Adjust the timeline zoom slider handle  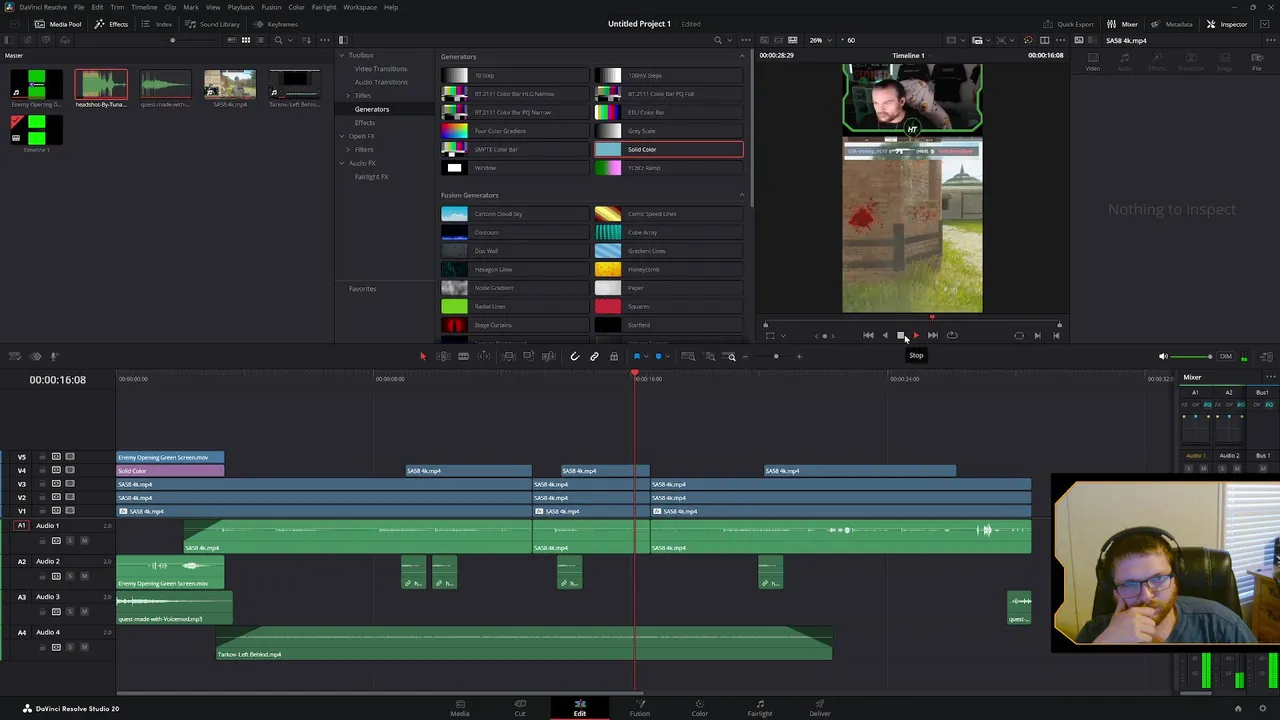[776, 356]
